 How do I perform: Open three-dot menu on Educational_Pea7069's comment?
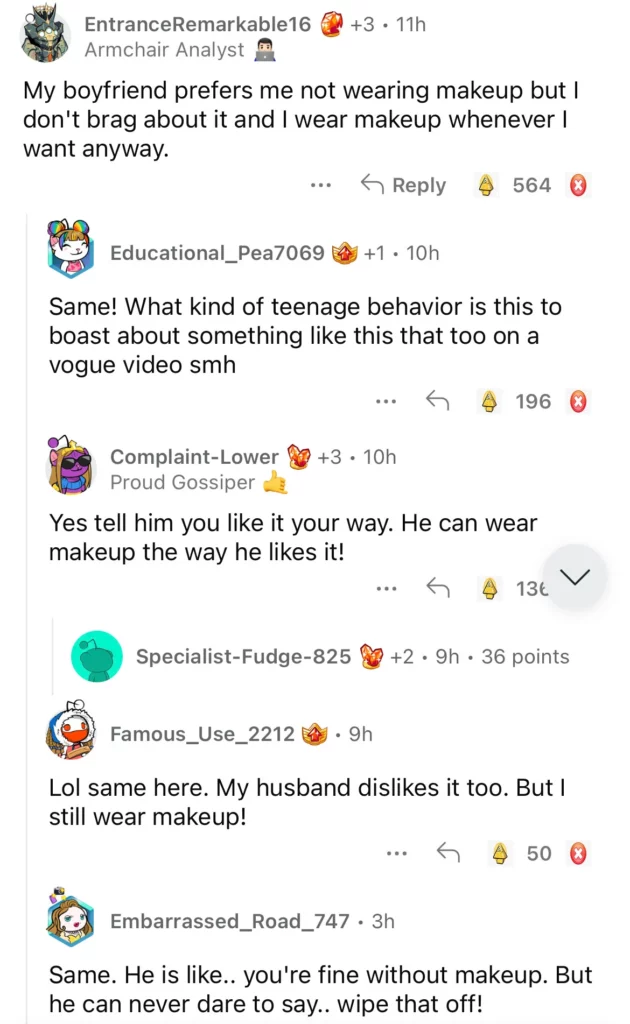coord(386,401)
